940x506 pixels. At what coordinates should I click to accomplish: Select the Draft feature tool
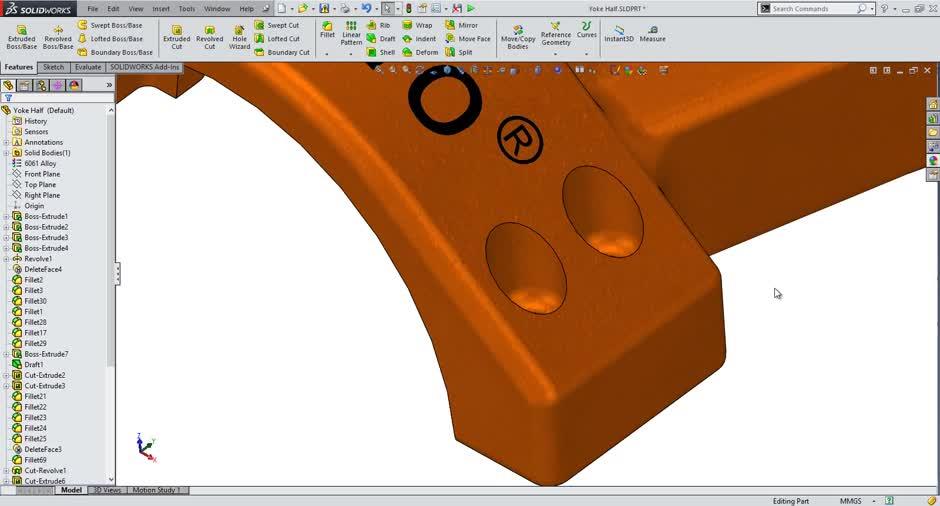(380, 39)
